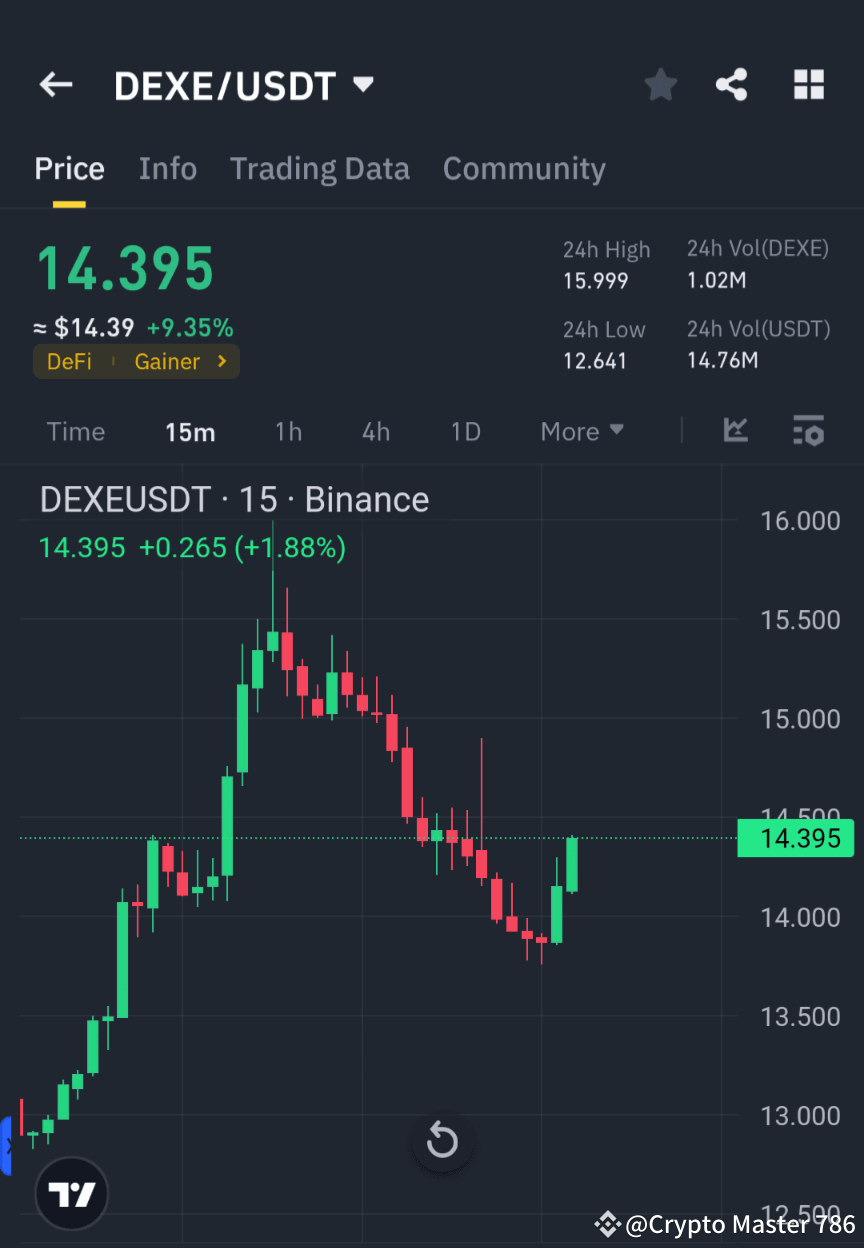The image size is (864, 1248).
Task: Toggle the 15m timeframe selection
Action: [x=190, y=431]
